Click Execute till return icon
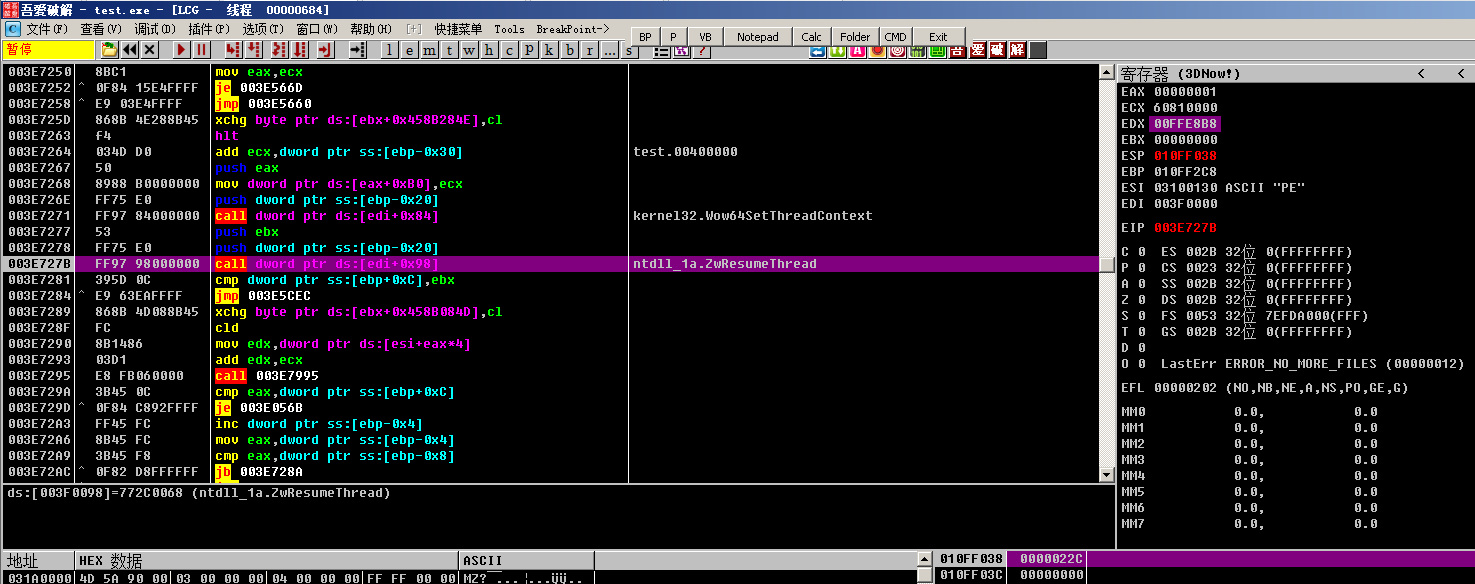Screen dimensions: 1475x584 click(325, 50)
